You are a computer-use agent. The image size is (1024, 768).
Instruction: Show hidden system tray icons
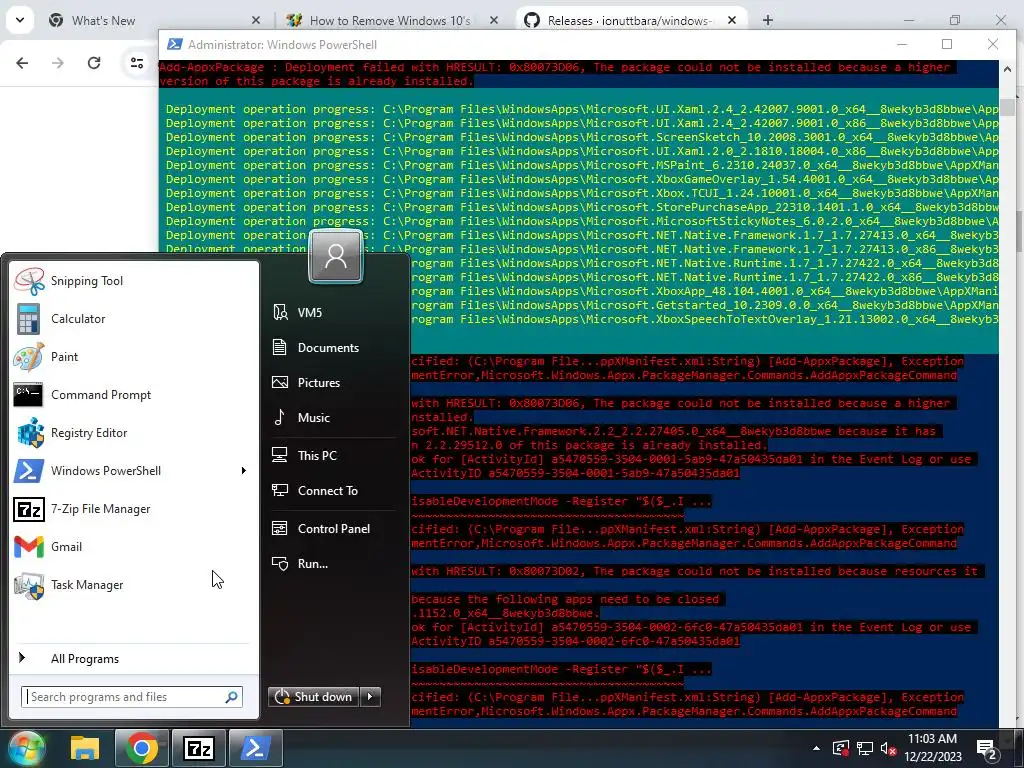pyautogui.click(x=816, y=748)
